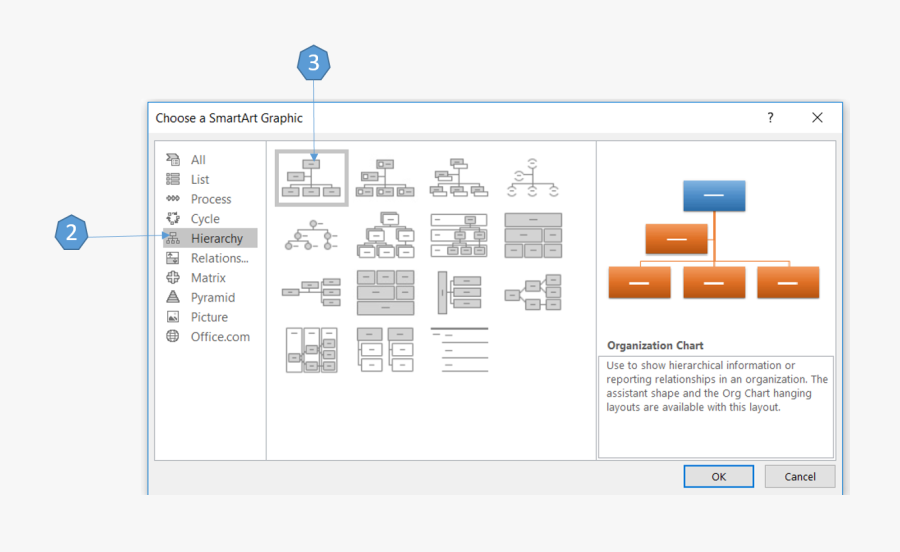The width and height of the screenshot is (900, 552).
Task: Choose the Table Hierarchy layout
Action: point(533,235)
